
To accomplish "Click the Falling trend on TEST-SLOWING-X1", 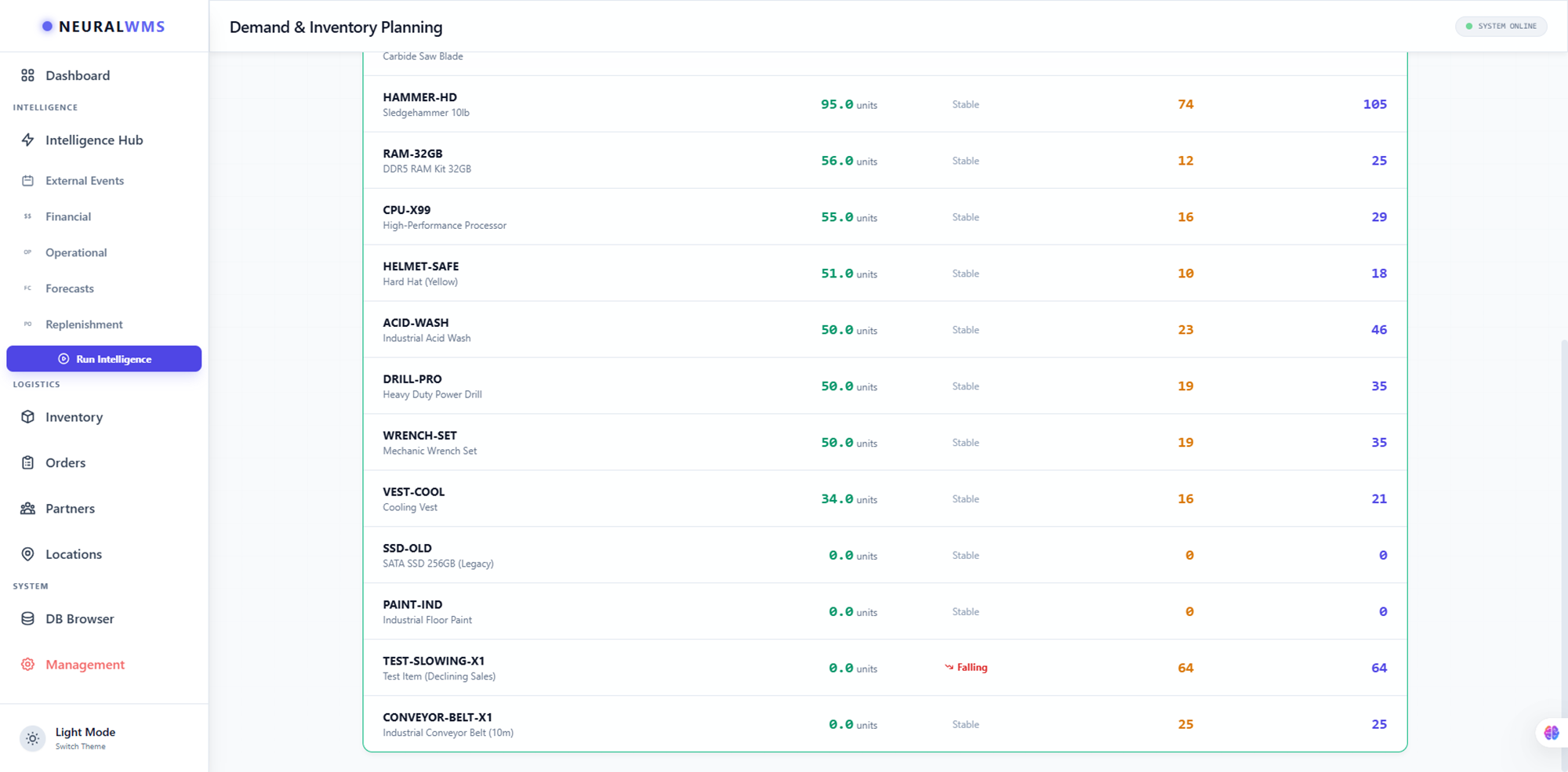I will [966, 668].
